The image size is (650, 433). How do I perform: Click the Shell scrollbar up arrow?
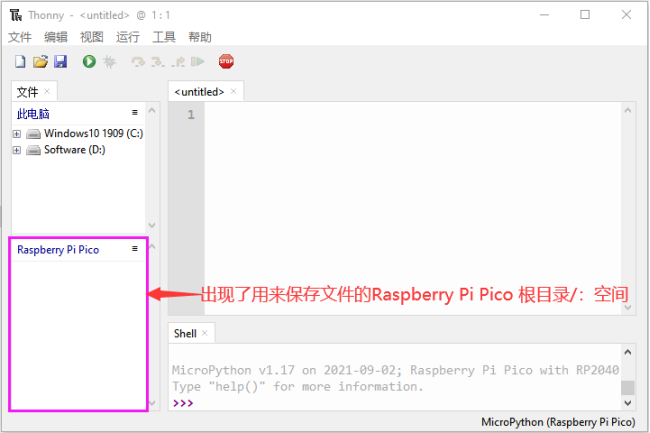[628, 352]
